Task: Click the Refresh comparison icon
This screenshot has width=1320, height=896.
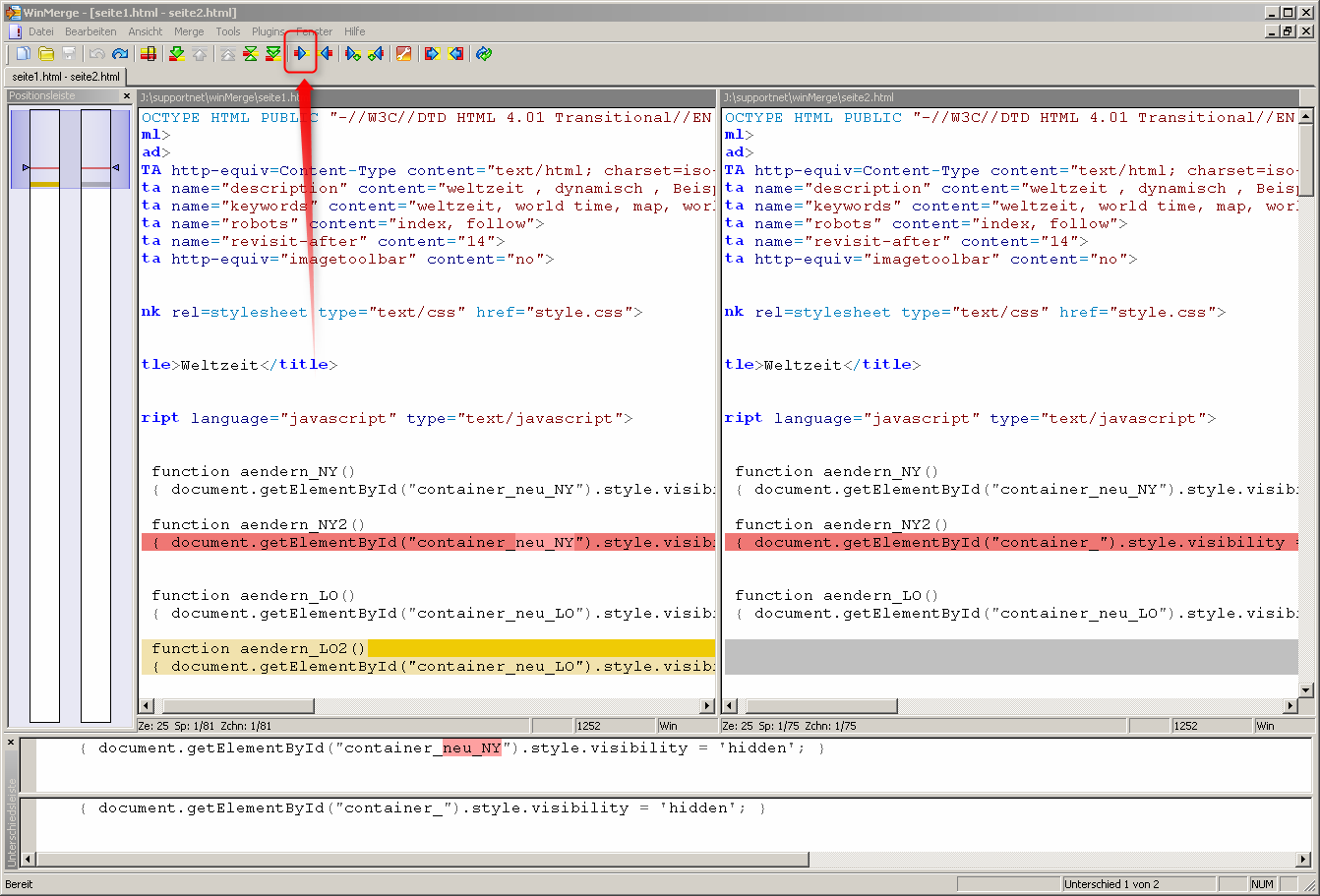Action: (x=482, y=53)
